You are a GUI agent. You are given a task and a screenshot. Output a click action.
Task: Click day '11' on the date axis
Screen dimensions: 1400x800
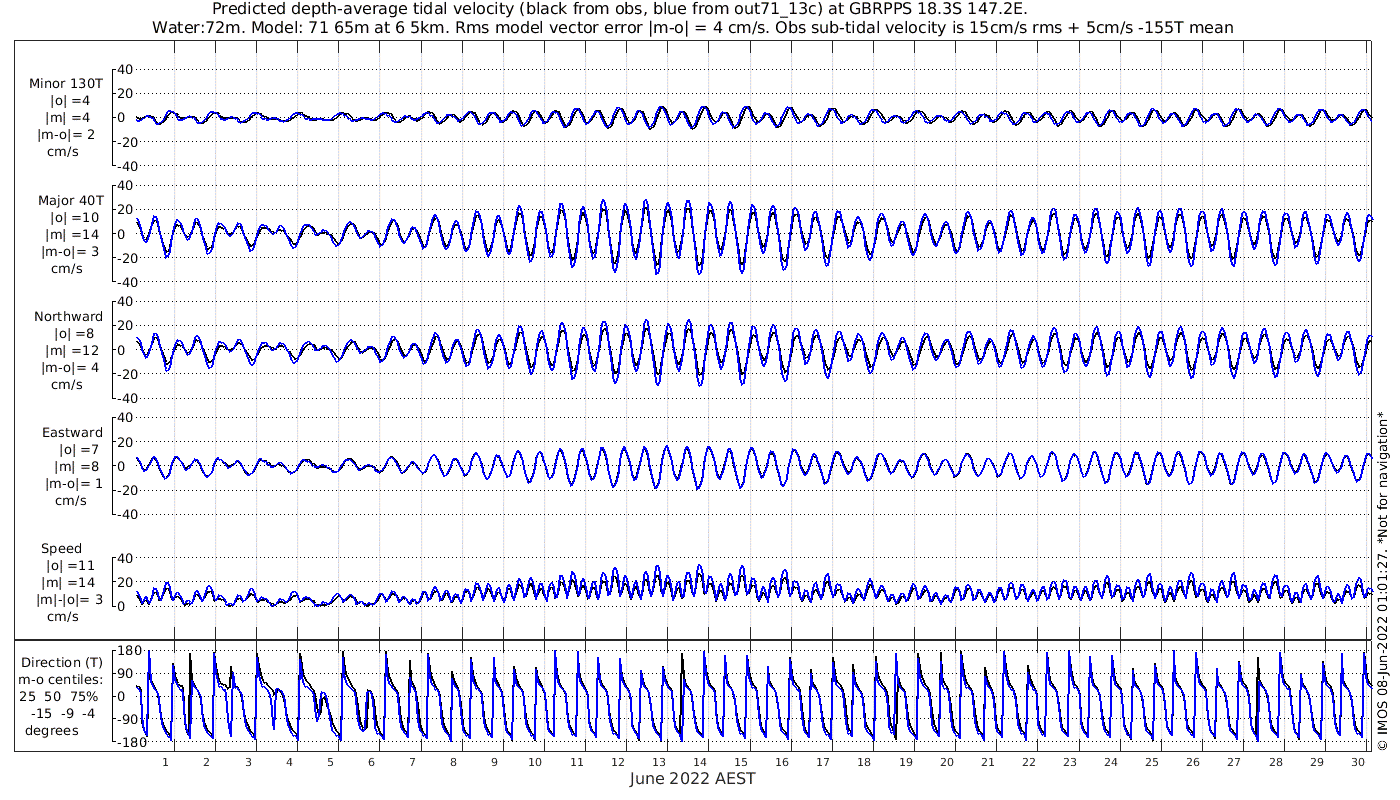(576, 761)
